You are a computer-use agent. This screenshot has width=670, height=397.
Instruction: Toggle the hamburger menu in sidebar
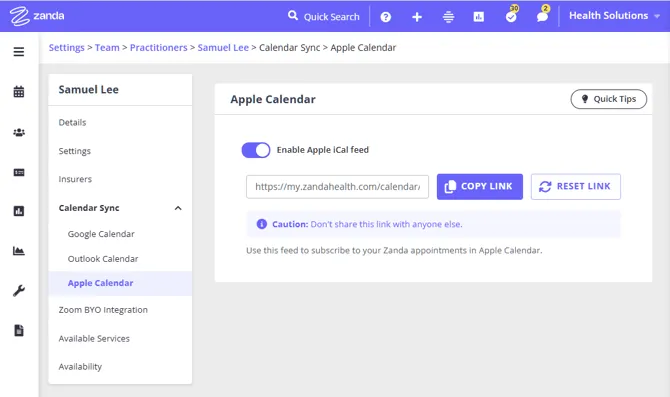(x=19, y=52)
